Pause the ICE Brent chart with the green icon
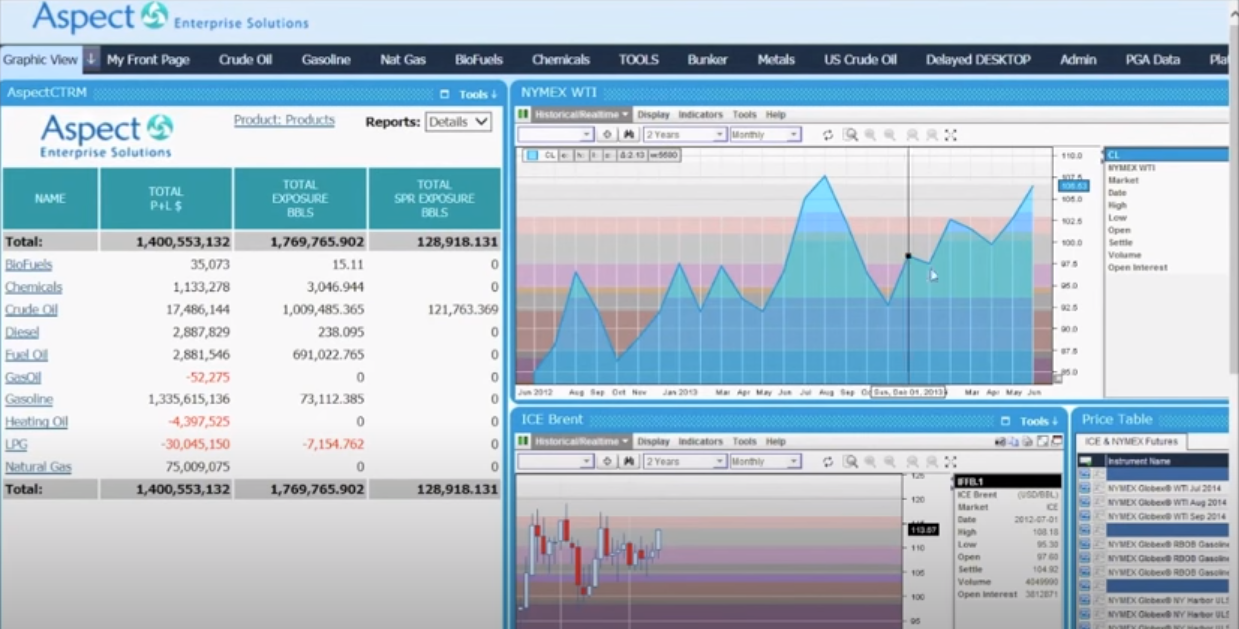This screenshot has height=629, width=1239. click(523, 441)
